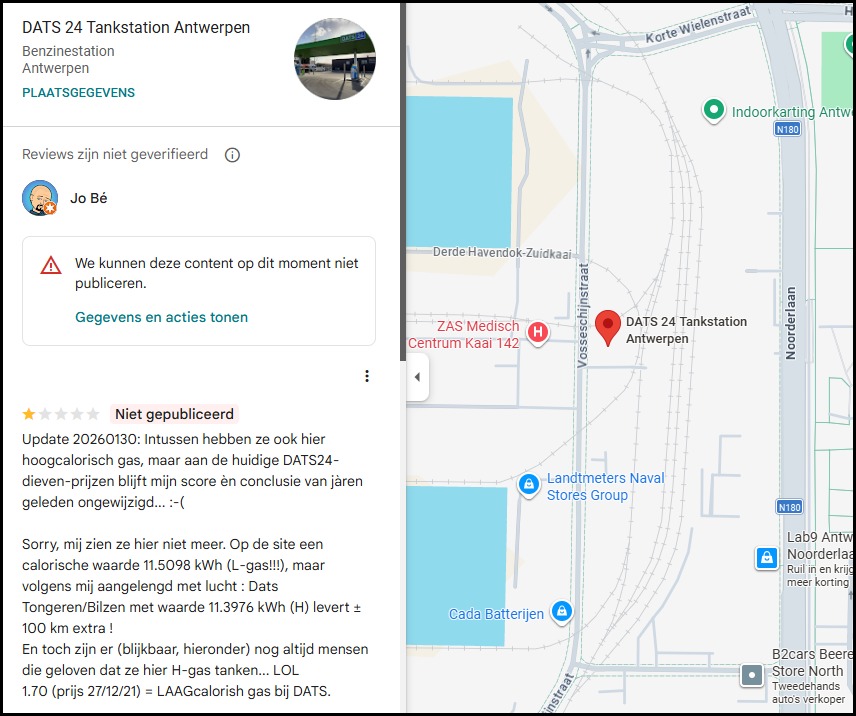Click the Indoorkarting map label
The image size is (856, 716).
[x=793, y=112]
